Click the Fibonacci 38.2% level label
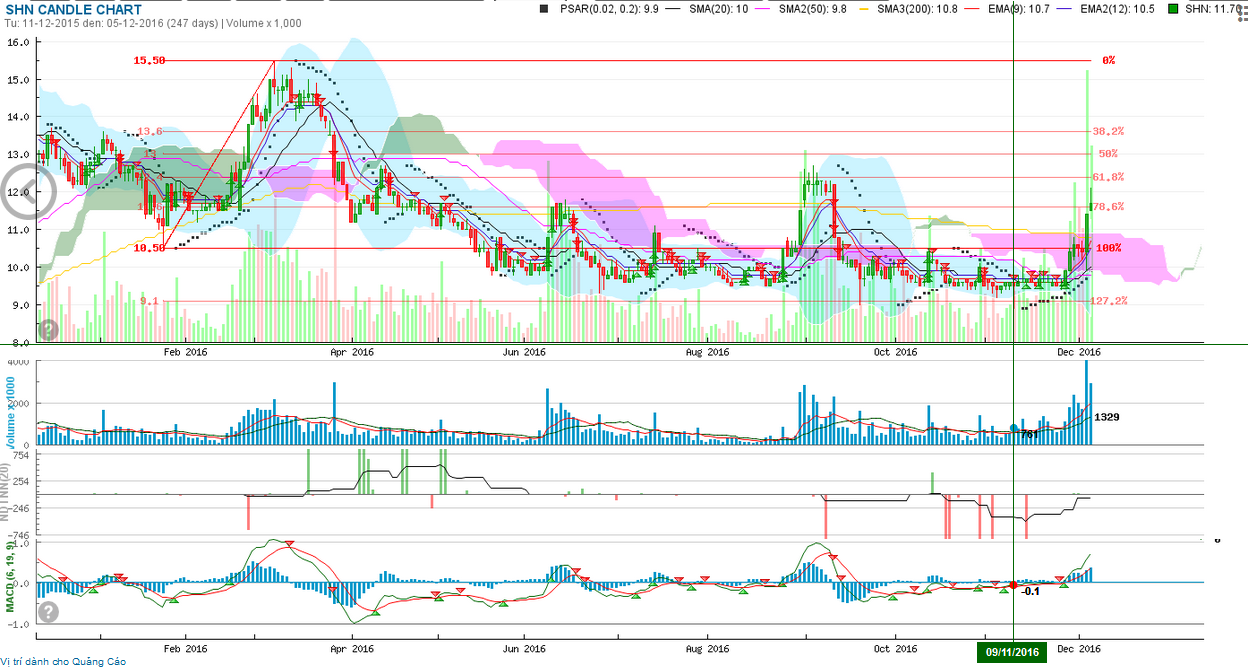Viewport: 1248px width, 668px height. [1108, 131]
